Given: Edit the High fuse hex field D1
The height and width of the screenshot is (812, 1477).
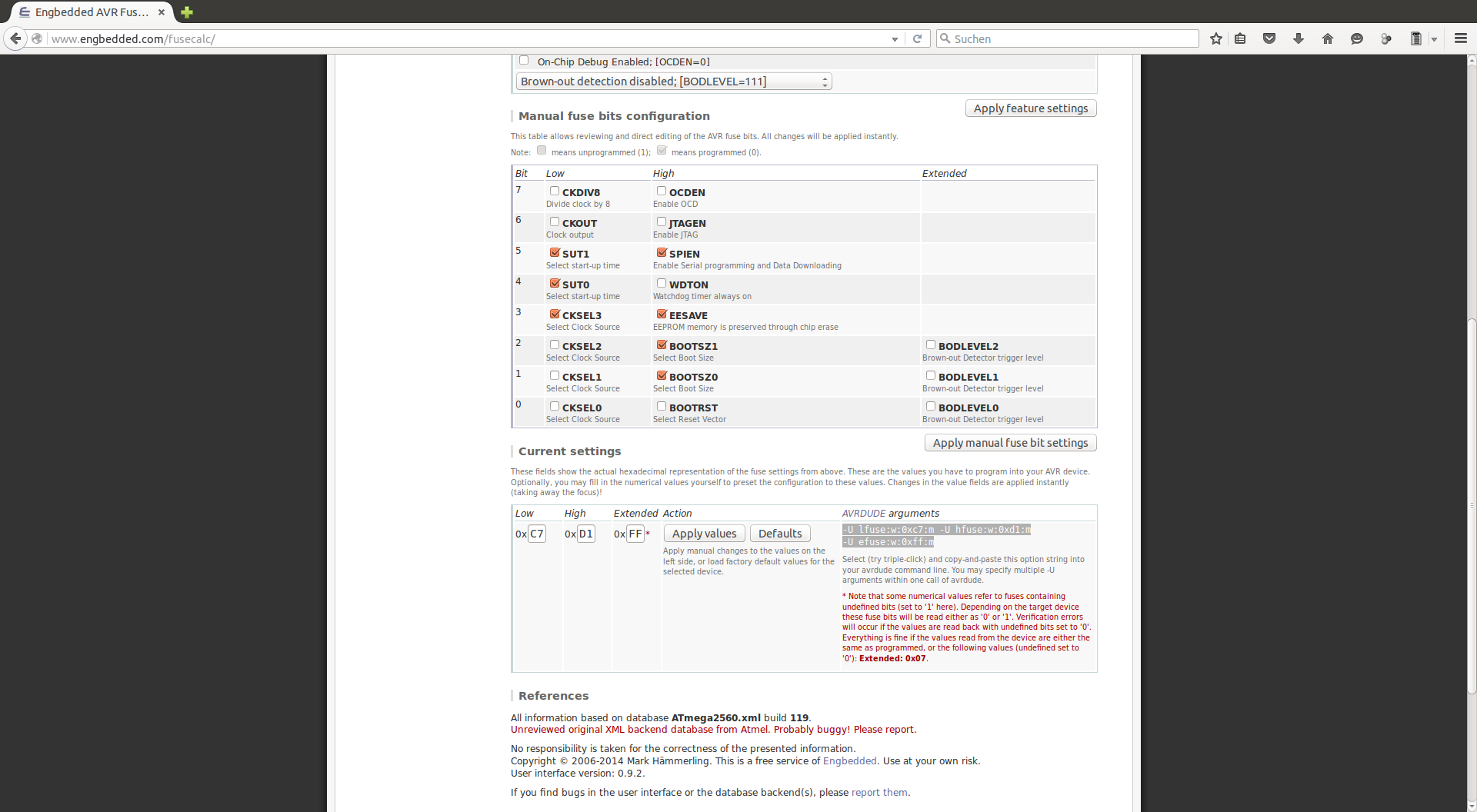Looking at the screenshot, I should (x=586, y=534).
